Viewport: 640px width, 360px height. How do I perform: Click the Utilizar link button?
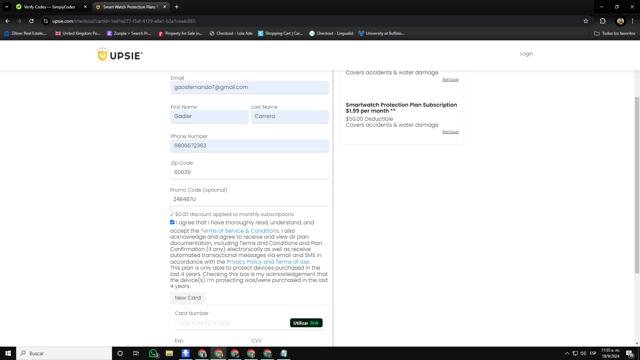(306, 323)
